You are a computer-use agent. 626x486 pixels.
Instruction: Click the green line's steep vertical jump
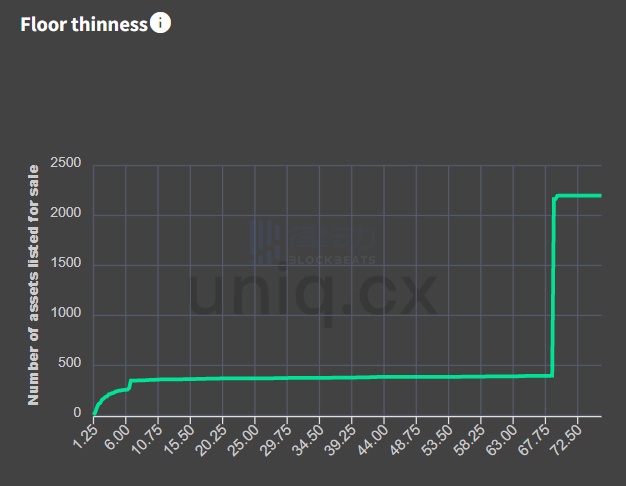(553, 290)
